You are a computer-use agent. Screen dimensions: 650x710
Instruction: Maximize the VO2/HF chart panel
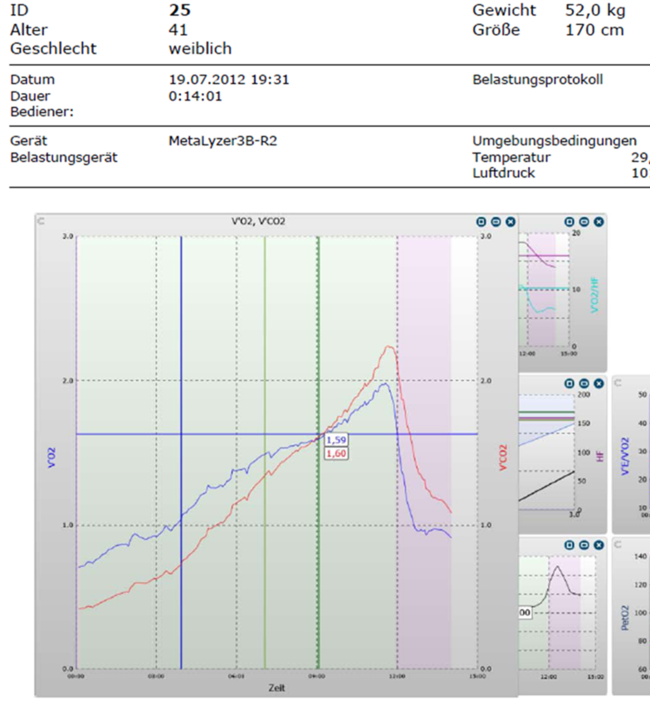(570, 221)
